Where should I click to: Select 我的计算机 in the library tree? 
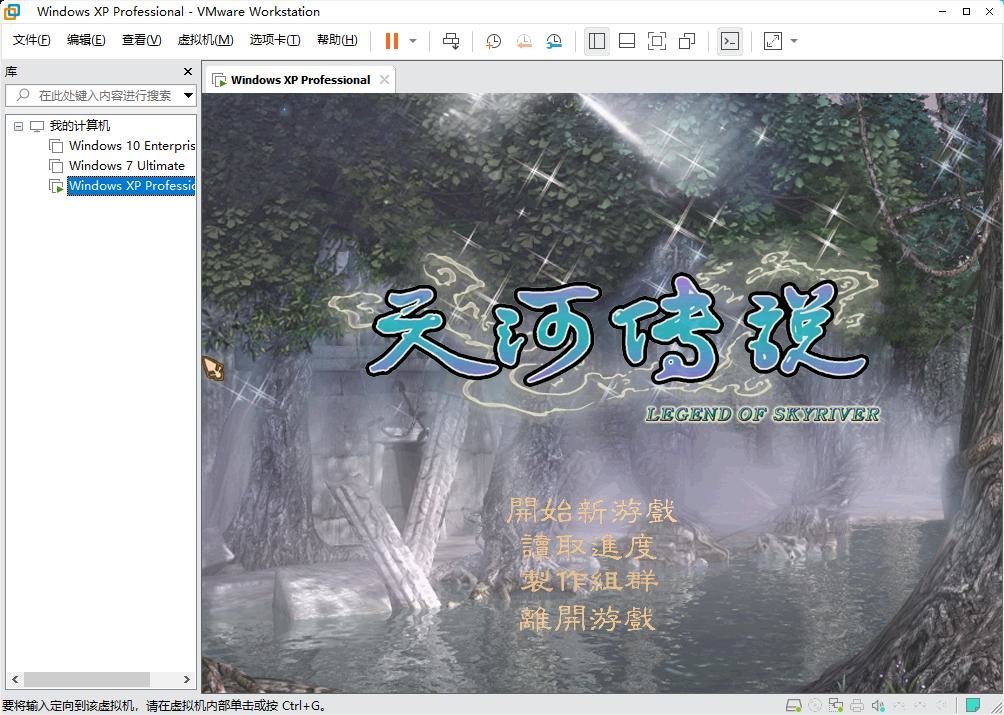(80, 125)
